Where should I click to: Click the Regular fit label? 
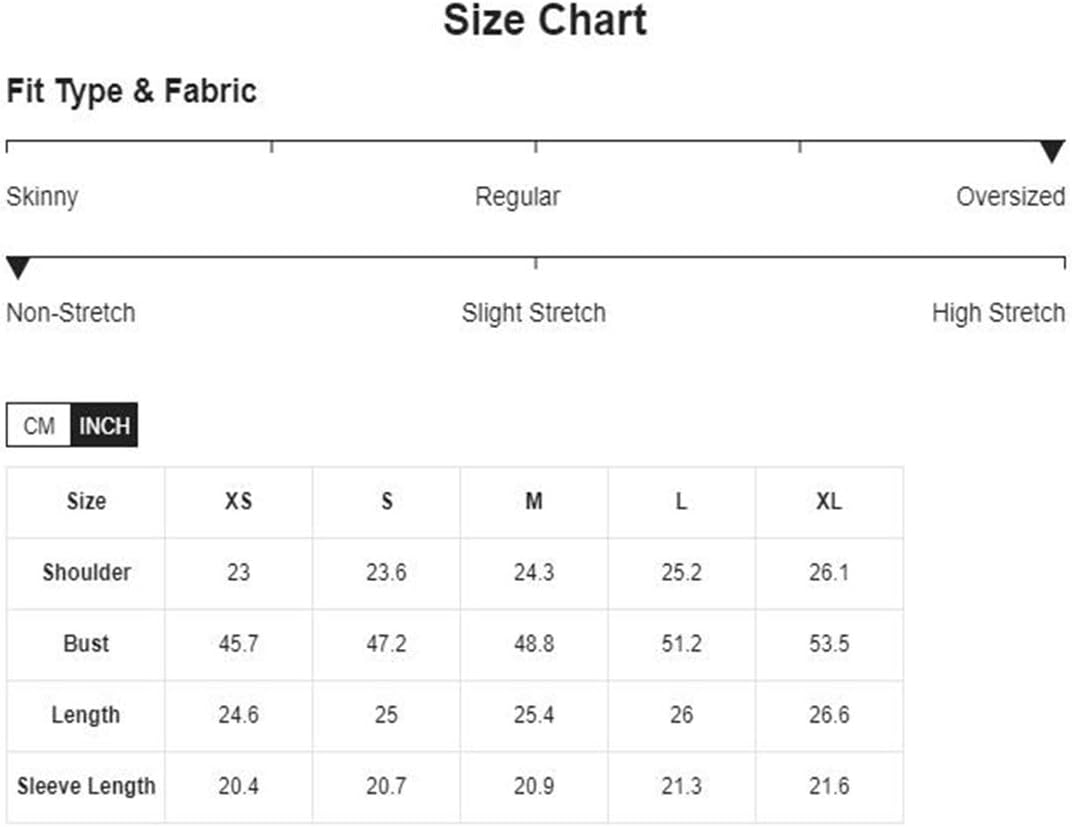tap(518, 197)
